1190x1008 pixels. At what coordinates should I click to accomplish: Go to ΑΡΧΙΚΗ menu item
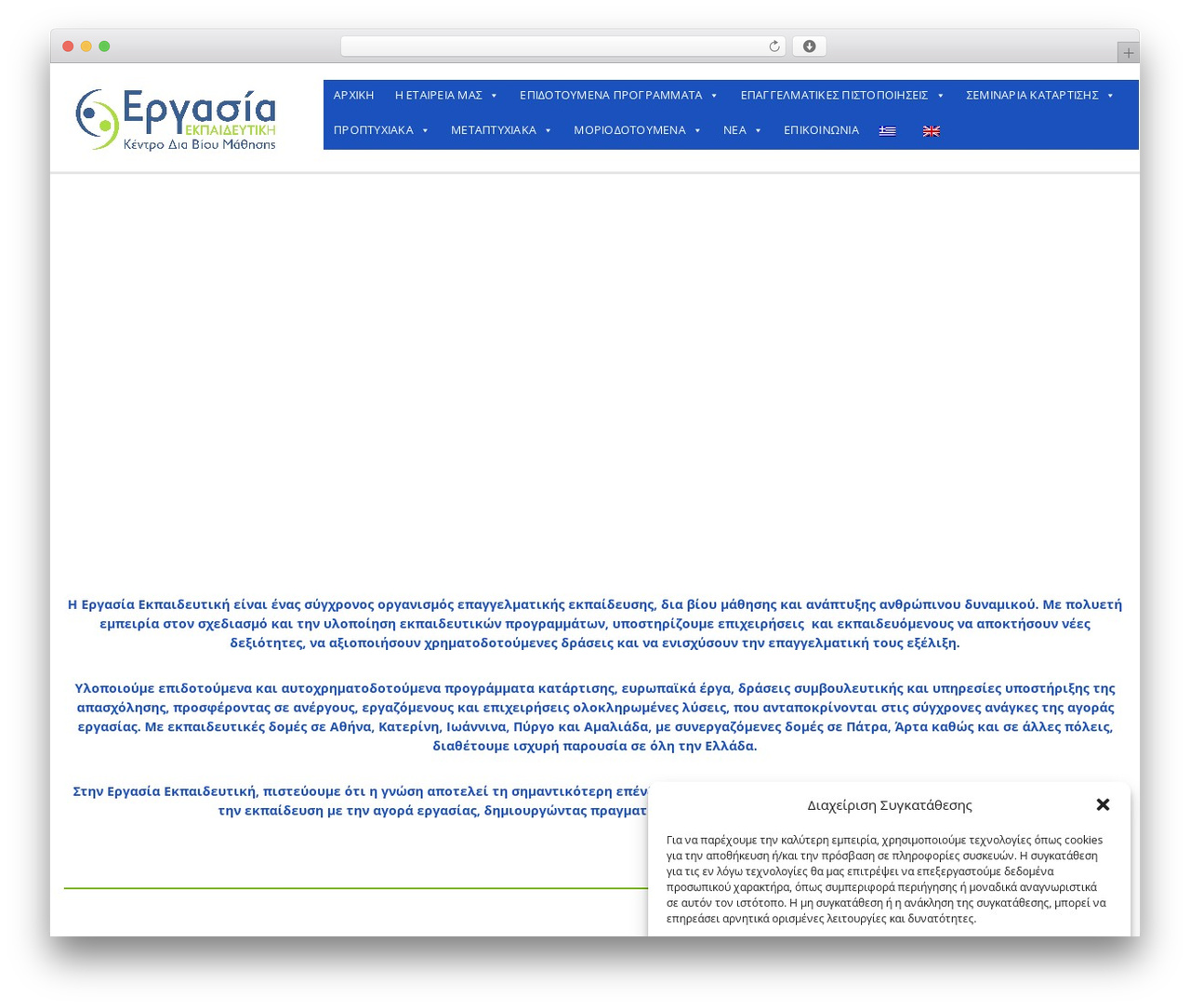tap(353, 95)
